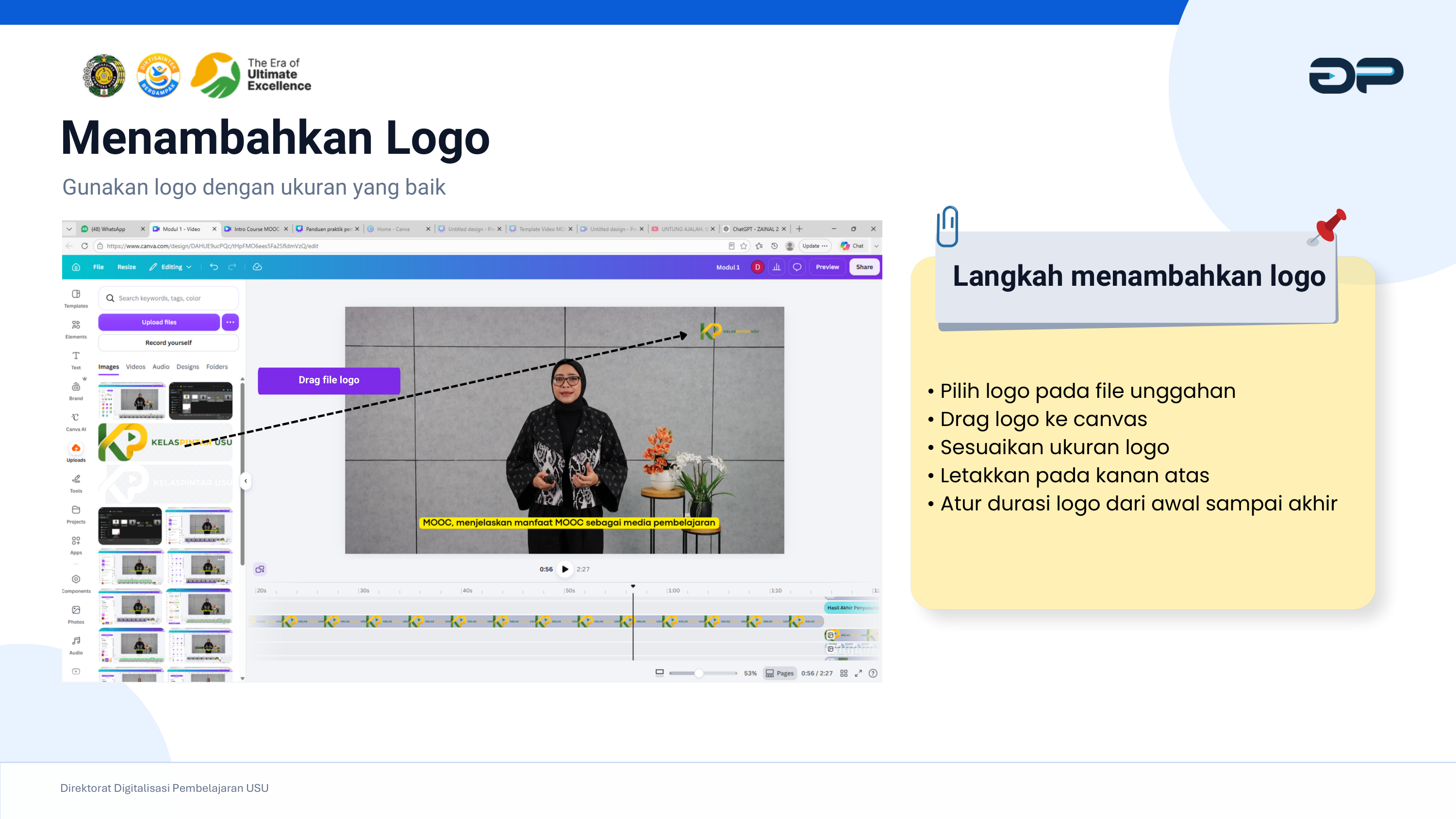
Task: Click the Preview button
Action: [x=827, y=267]
